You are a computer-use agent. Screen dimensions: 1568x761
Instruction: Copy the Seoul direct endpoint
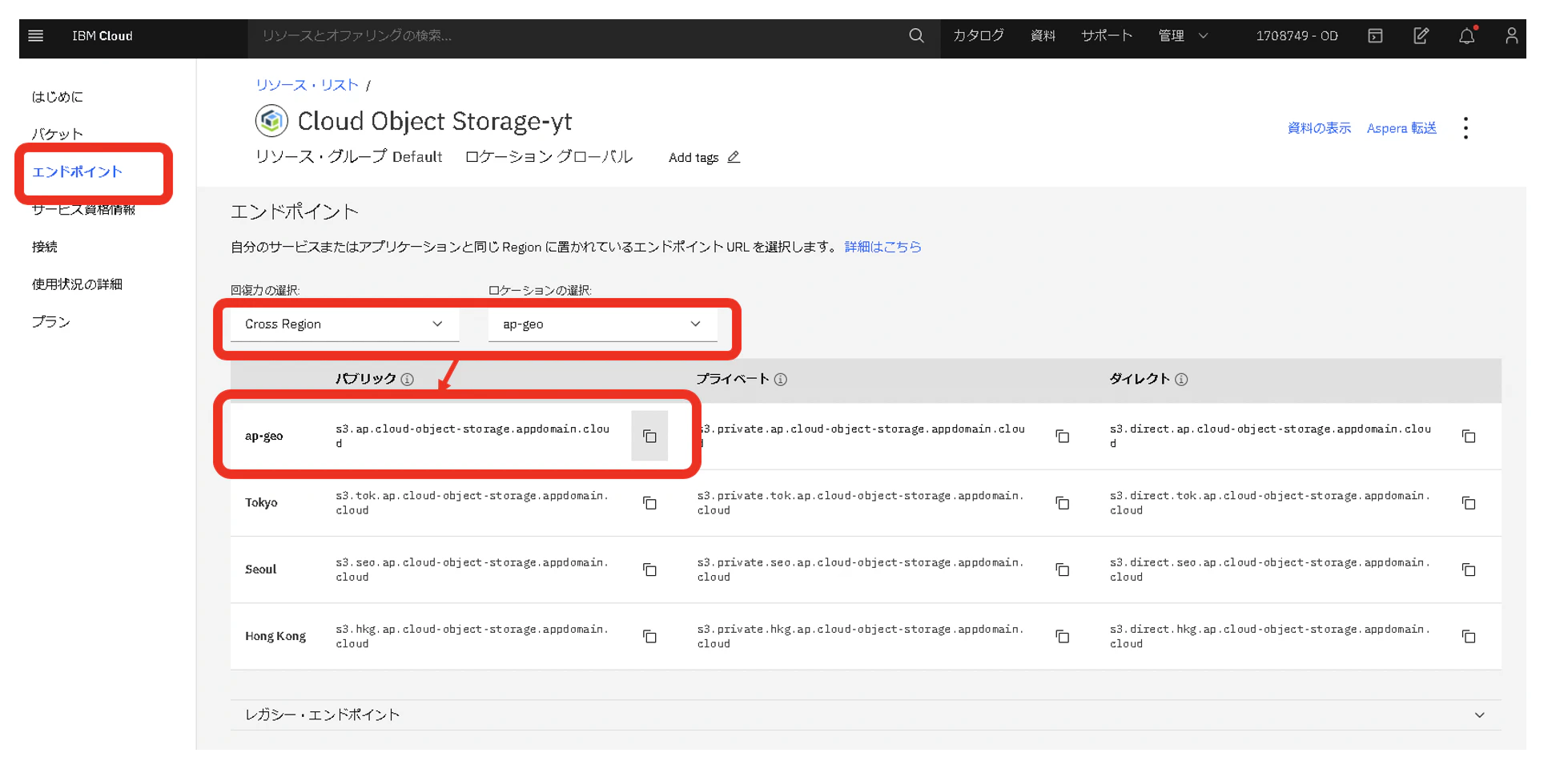point(1469,570)
